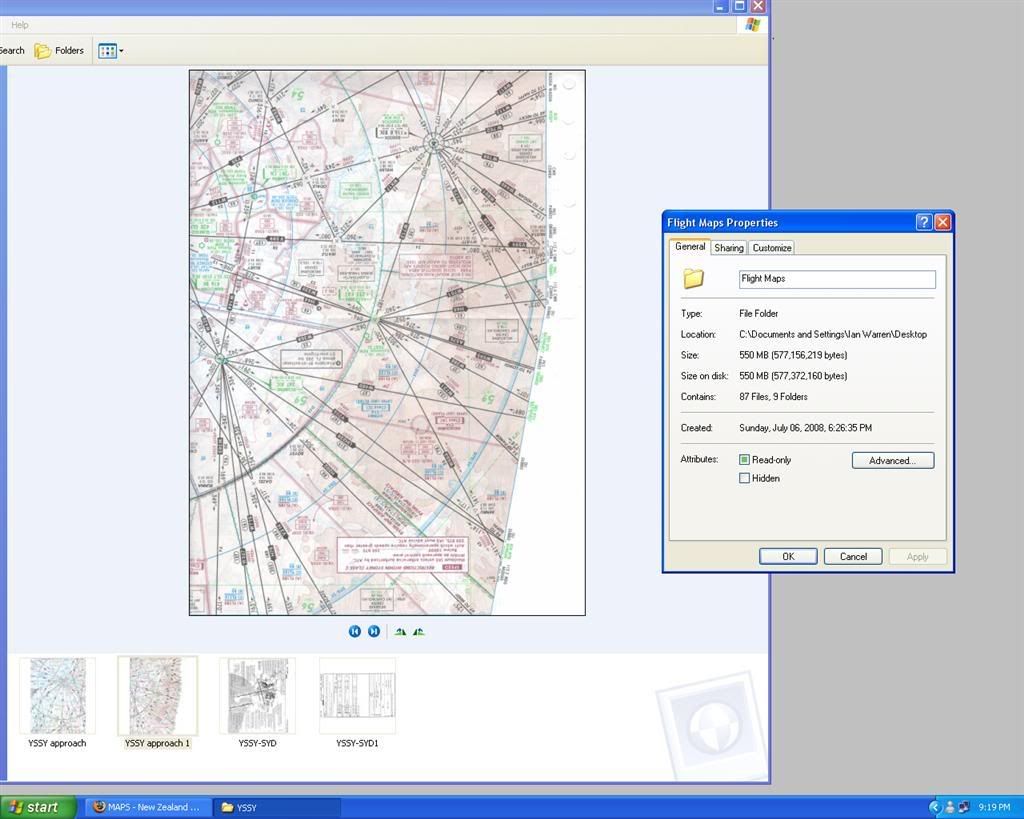This screenshot has height=819, width=1024.
Task: Click the network connection tray icon
Action: click(x=963, y=807)
